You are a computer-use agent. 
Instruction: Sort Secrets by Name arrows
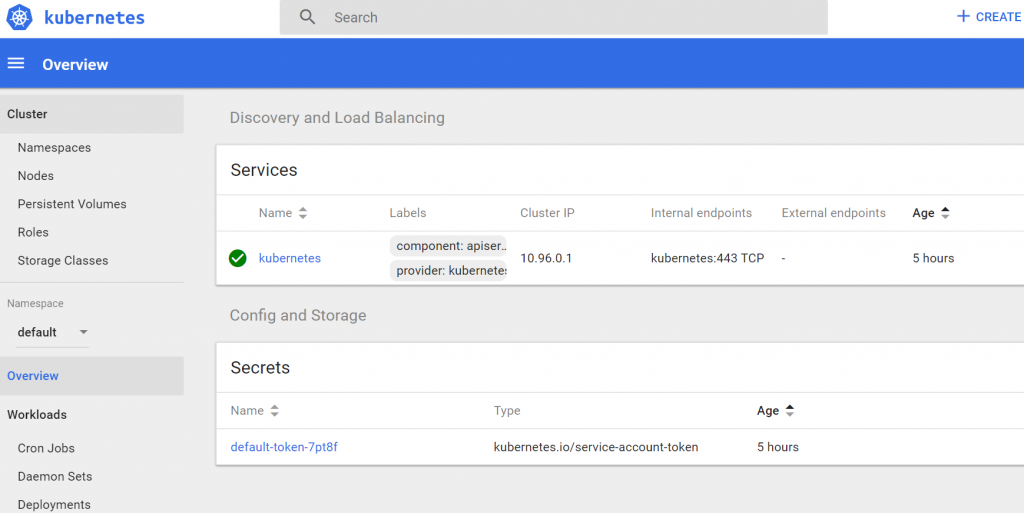coord(274,411)
